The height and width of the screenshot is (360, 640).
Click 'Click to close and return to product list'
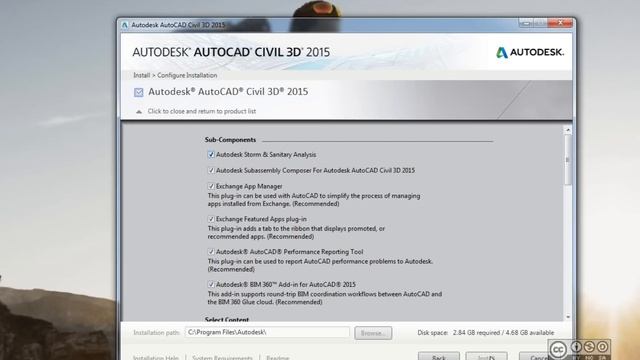pos(202,111)
